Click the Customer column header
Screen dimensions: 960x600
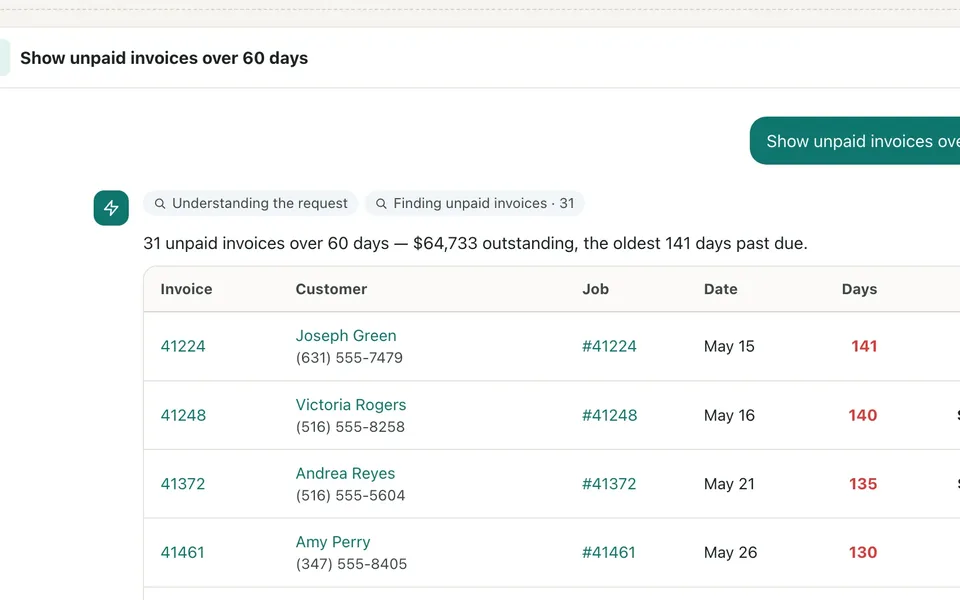point(331,289)
